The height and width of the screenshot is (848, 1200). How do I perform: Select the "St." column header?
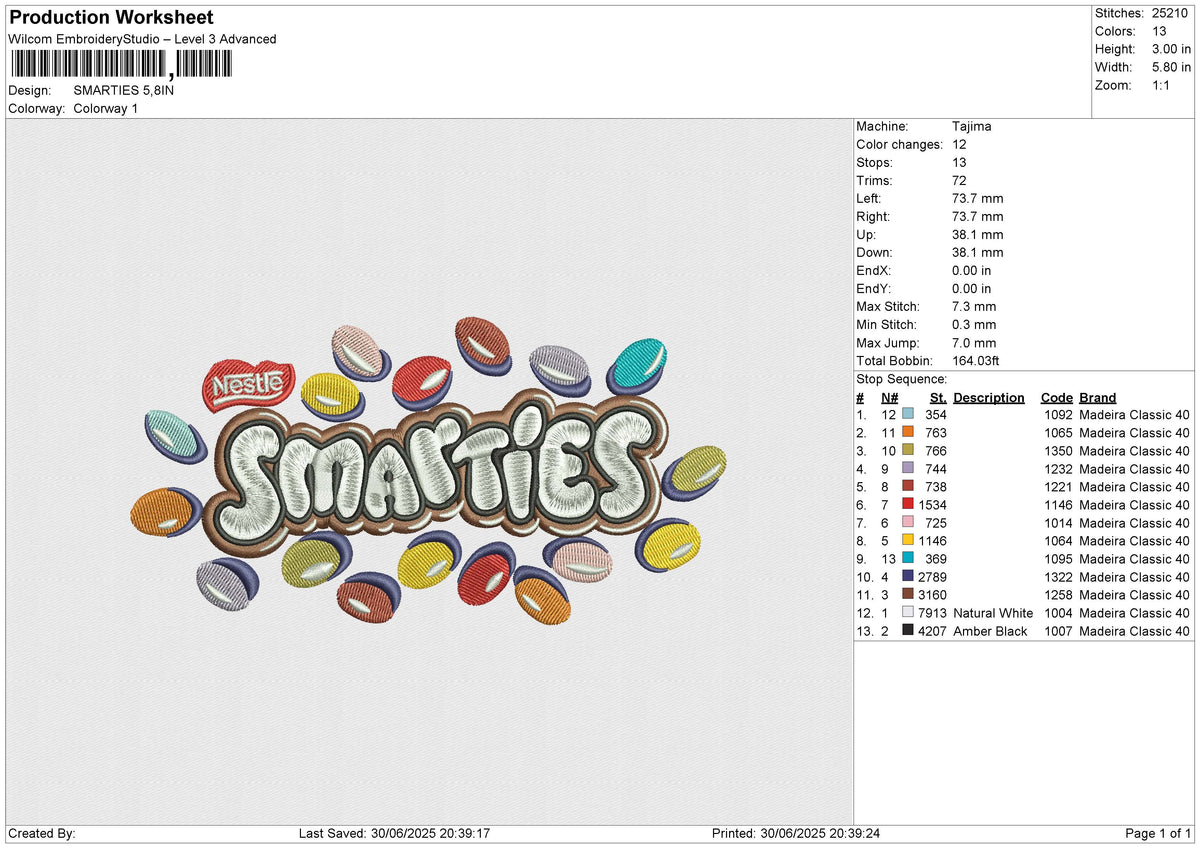[x=938, y=397]
